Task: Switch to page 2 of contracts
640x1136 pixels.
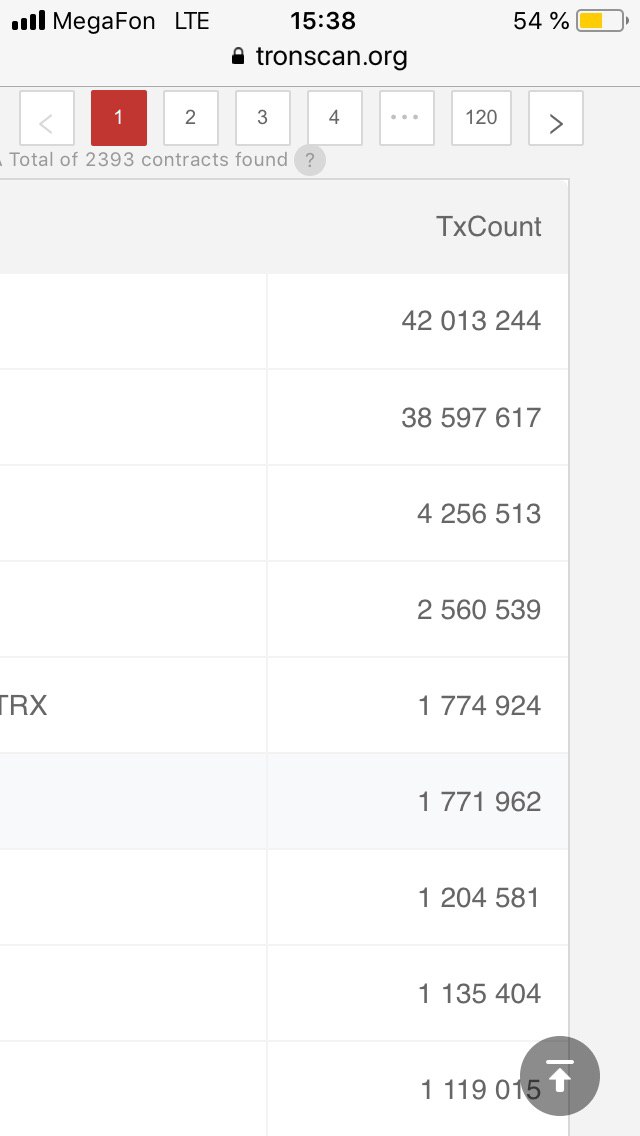Action: [191, 118]
